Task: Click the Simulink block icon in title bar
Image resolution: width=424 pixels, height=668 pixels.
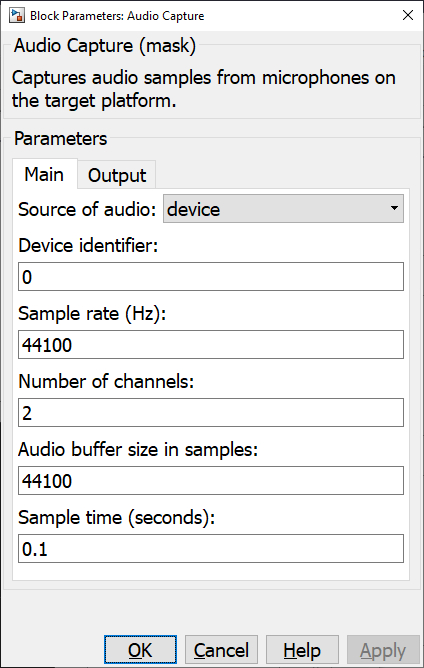Action: click(17, 15)
